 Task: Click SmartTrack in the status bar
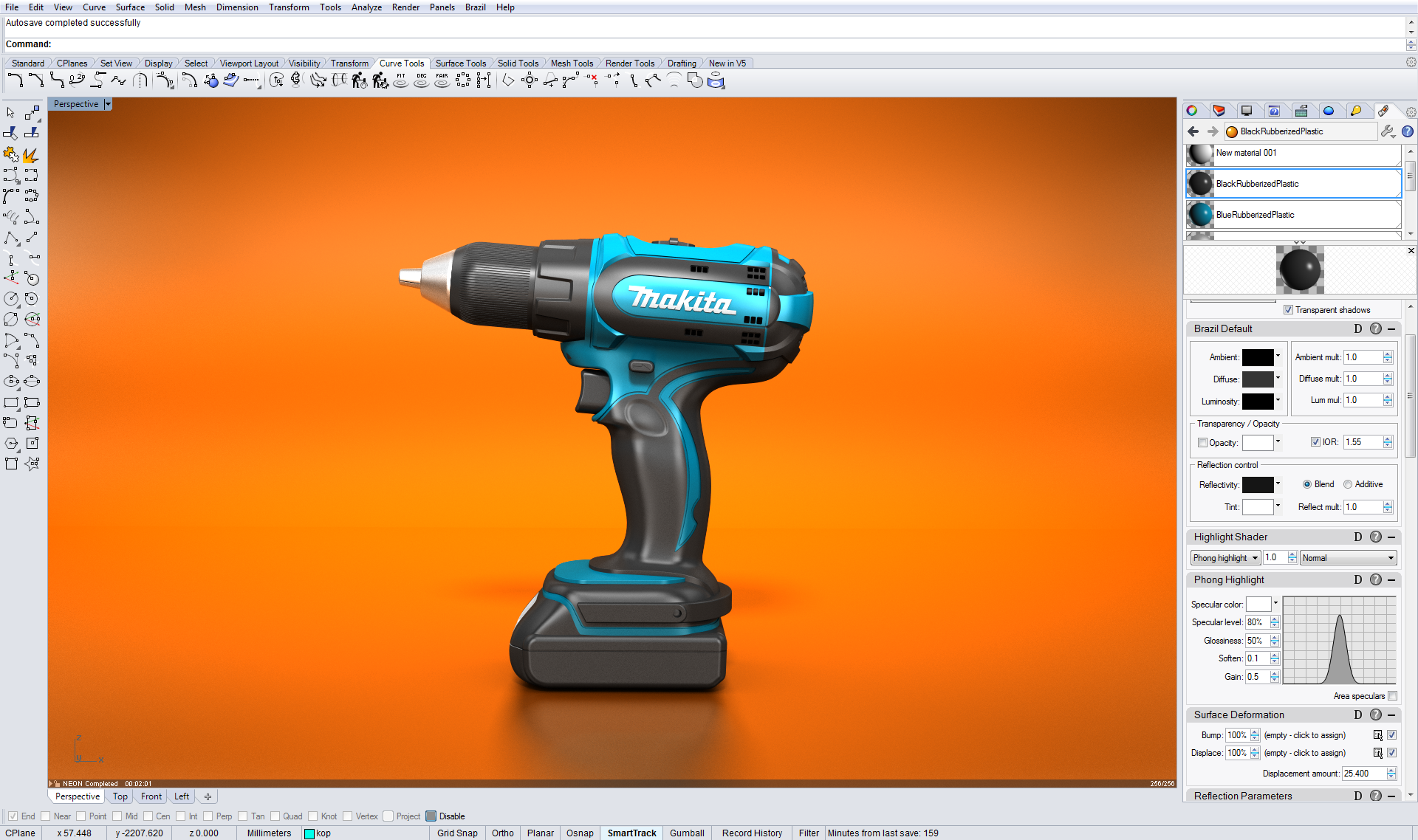[631, 833]
